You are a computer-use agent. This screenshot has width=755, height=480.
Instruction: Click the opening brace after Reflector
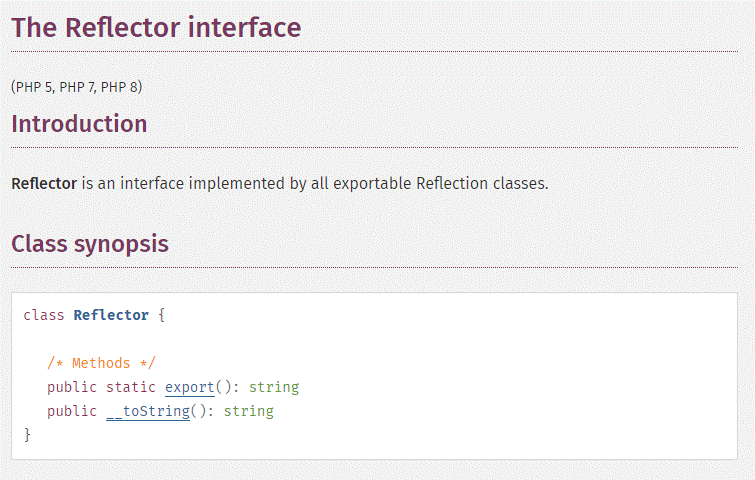click(161, 315)
